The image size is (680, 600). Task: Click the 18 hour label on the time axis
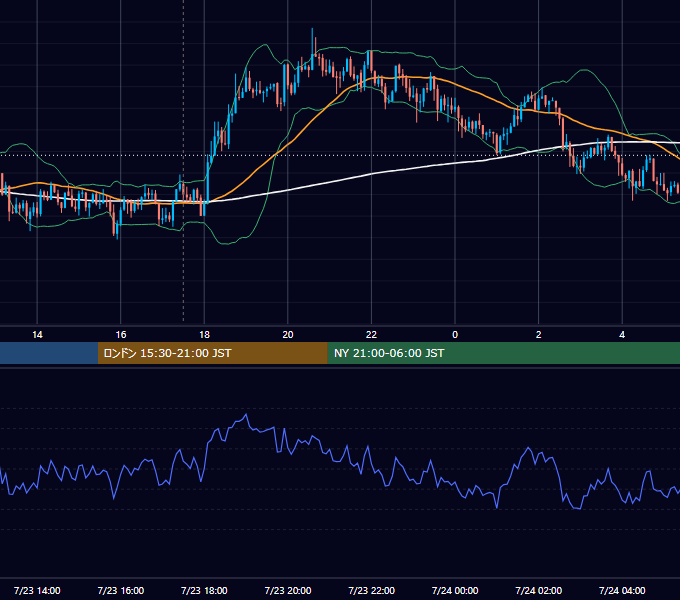[204, 335]
